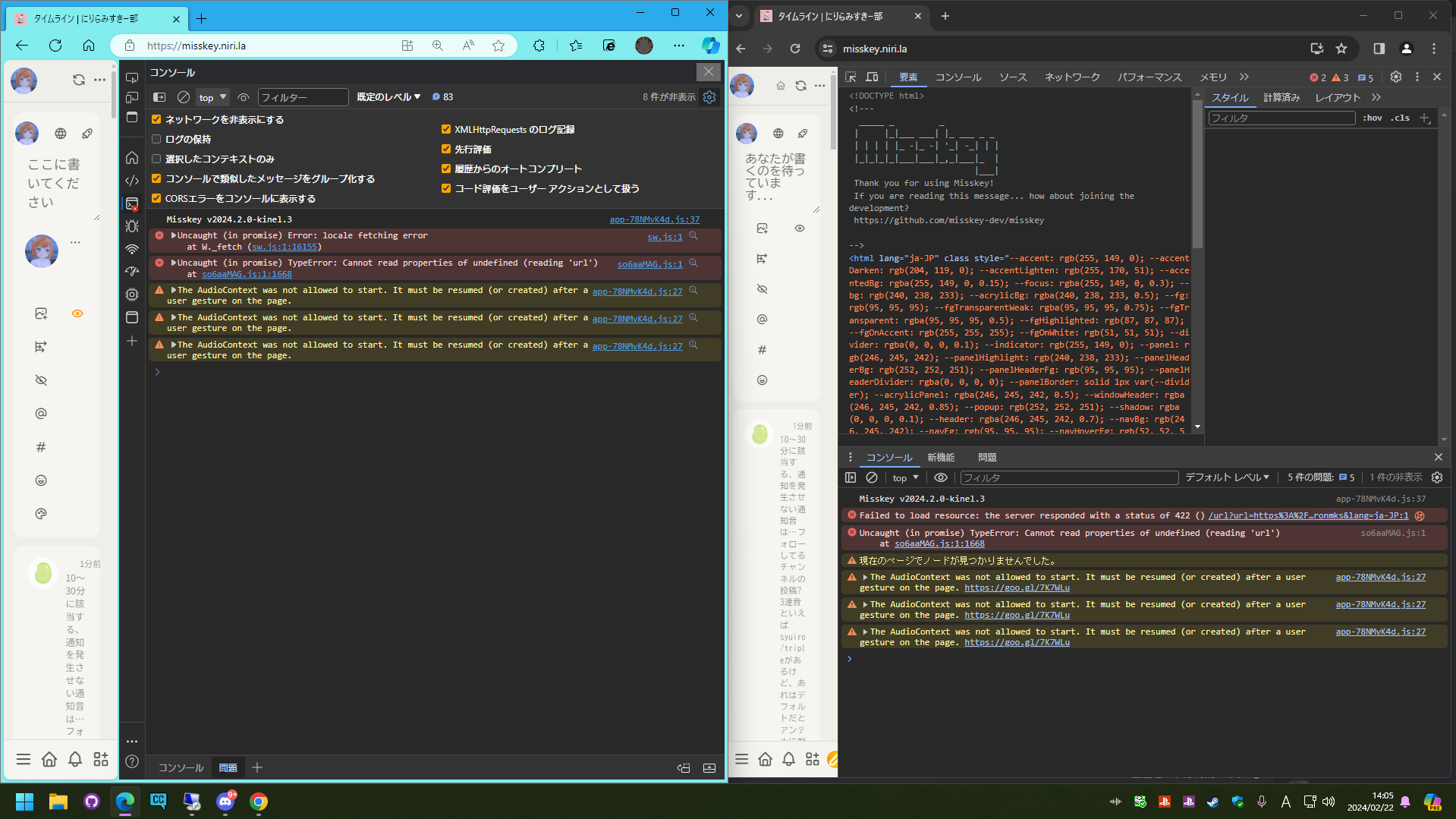This screenshot has height=819, width=1456.
Task: Open Memory chip icon in Edge DevTools sidebar
Action: 132,295
